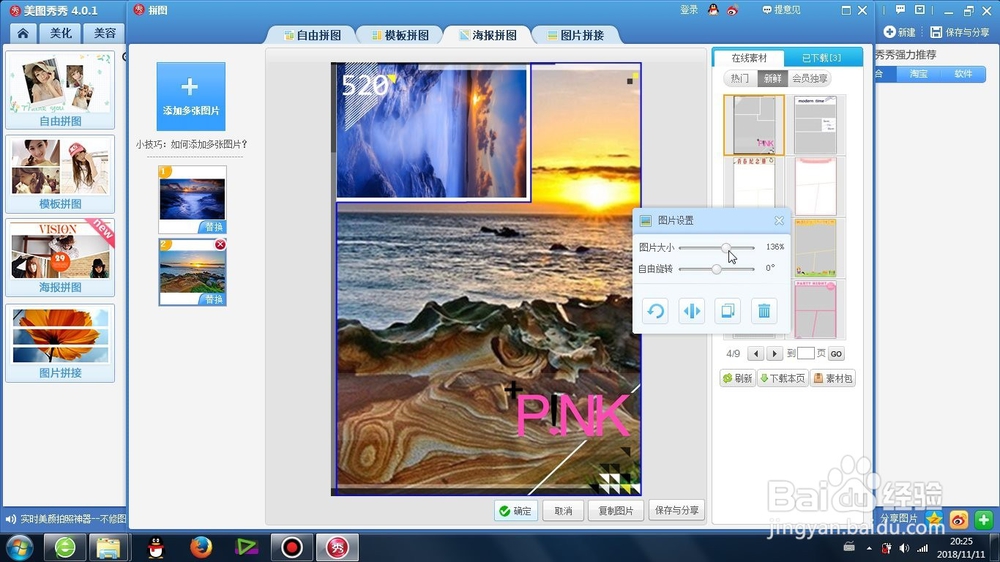Go to next template page arrow
The image size is (1000, 562).
click(774, 353)
